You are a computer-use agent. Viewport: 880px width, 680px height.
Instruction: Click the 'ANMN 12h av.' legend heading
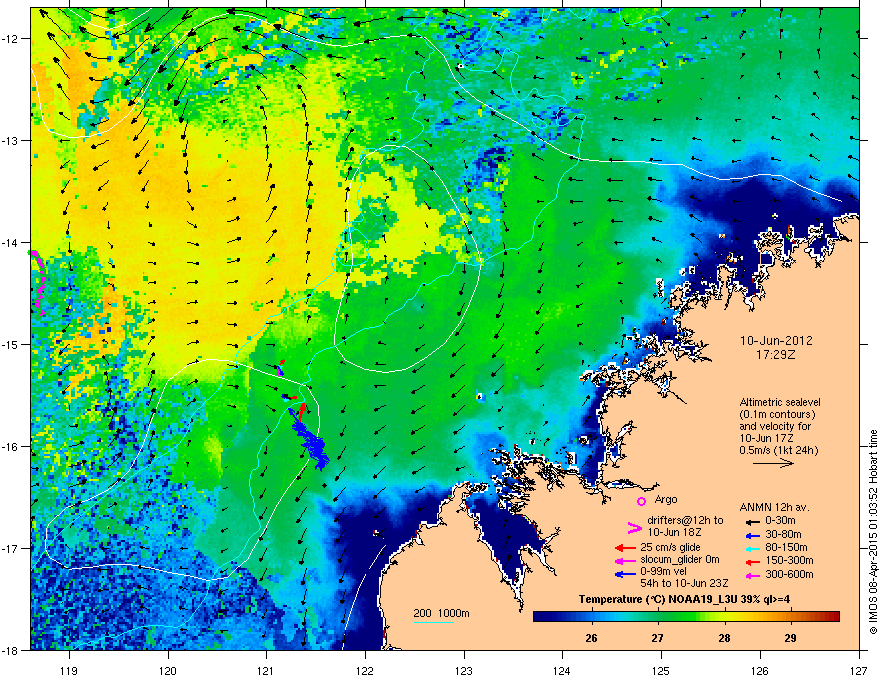(774, 508)
